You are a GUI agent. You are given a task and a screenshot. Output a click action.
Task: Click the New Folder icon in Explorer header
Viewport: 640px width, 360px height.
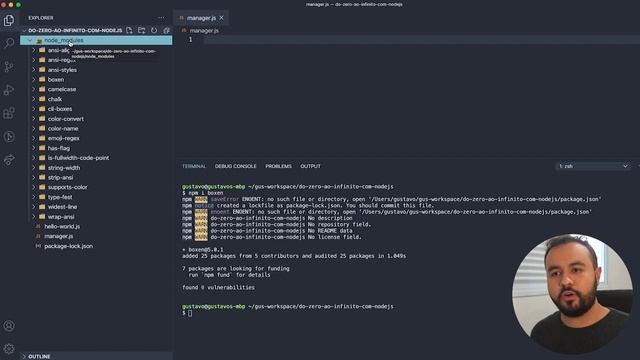pos(142,30)
